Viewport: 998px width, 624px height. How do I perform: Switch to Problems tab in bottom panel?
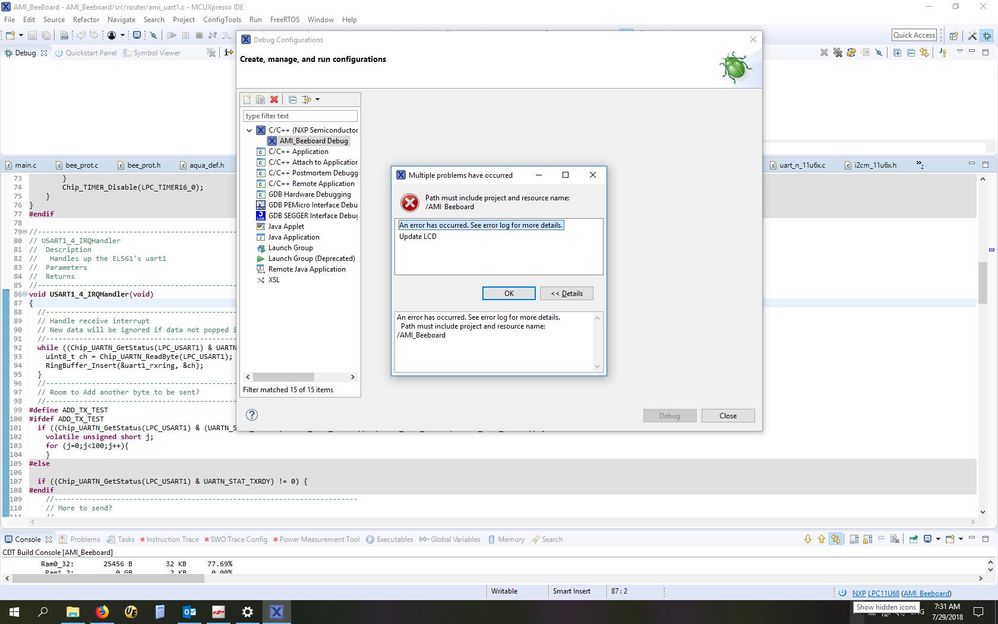coord(80,539)
